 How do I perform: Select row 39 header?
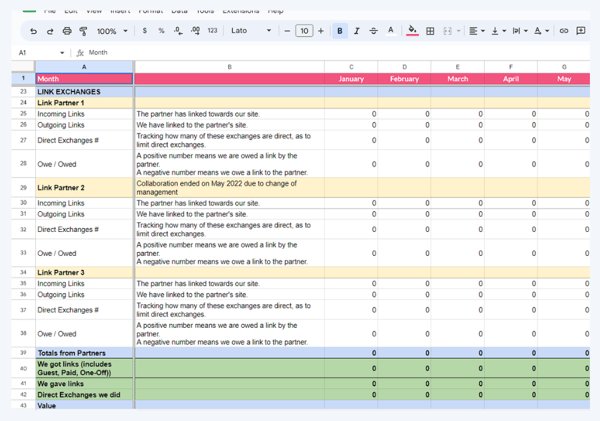tap(23, 353)
